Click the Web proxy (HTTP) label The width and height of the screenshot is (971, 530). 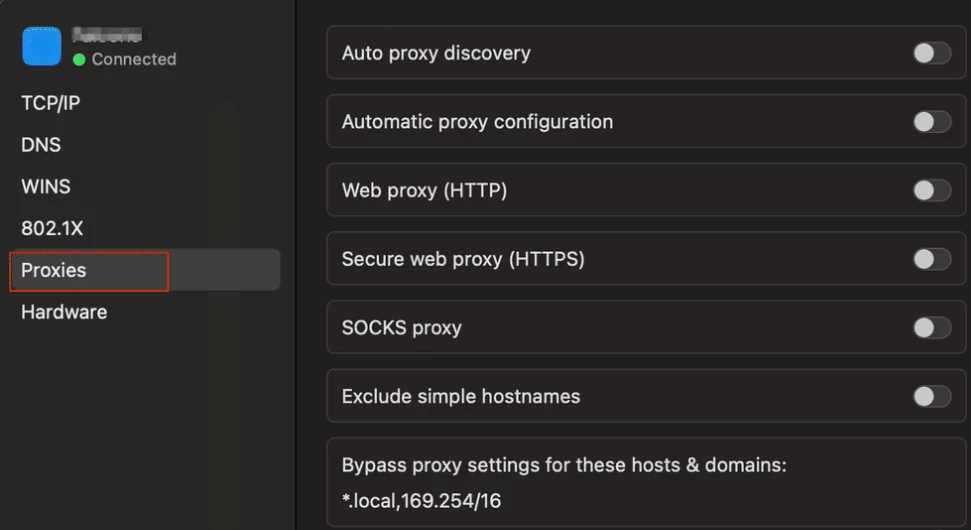[x=424, y=191]
